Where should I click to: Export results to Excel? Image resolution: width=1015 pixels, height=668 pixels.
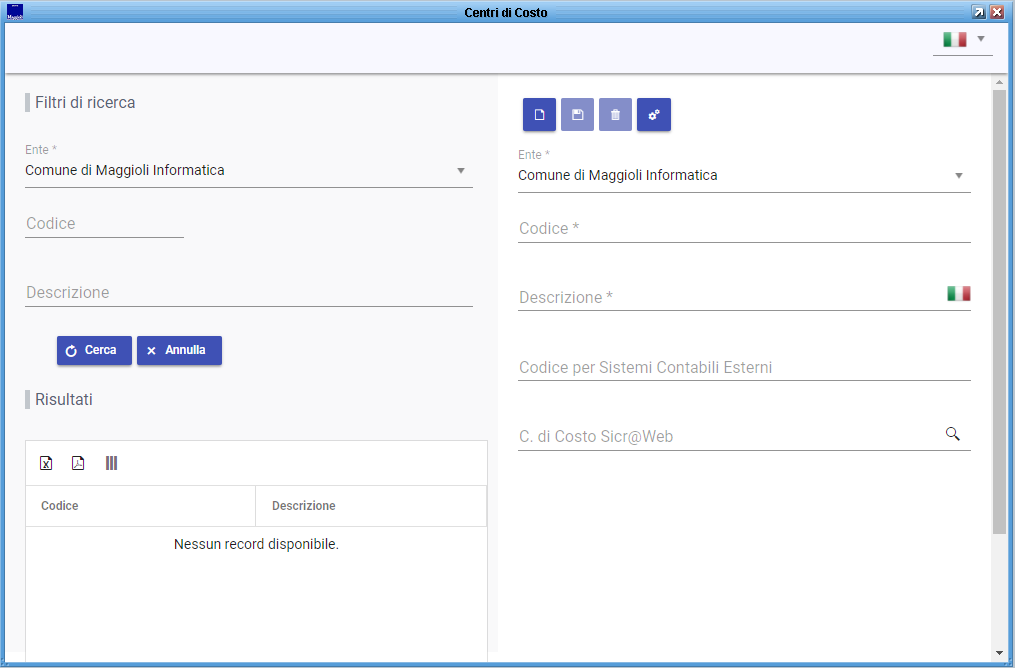pos(46,463)
